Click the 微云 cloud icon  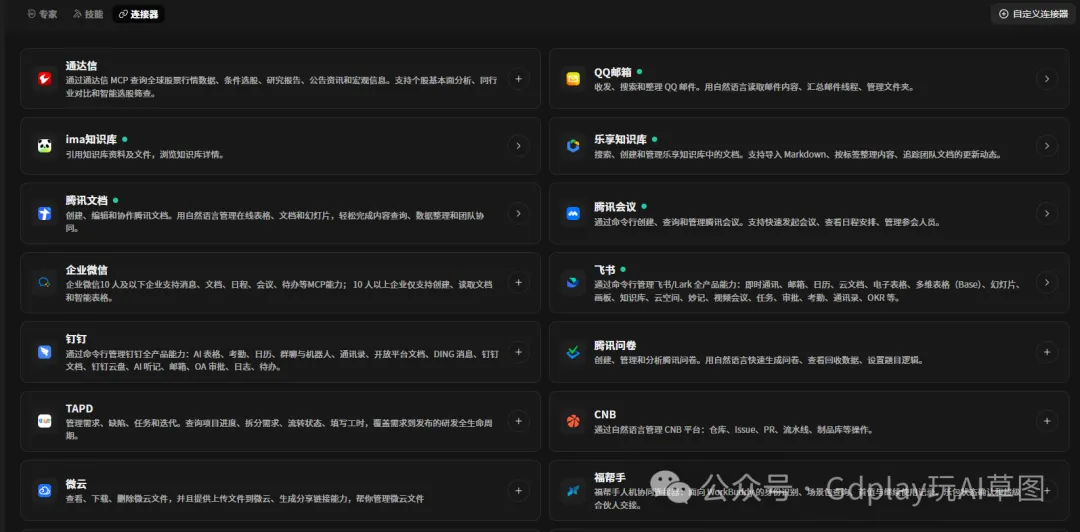(x=45, y=491)
